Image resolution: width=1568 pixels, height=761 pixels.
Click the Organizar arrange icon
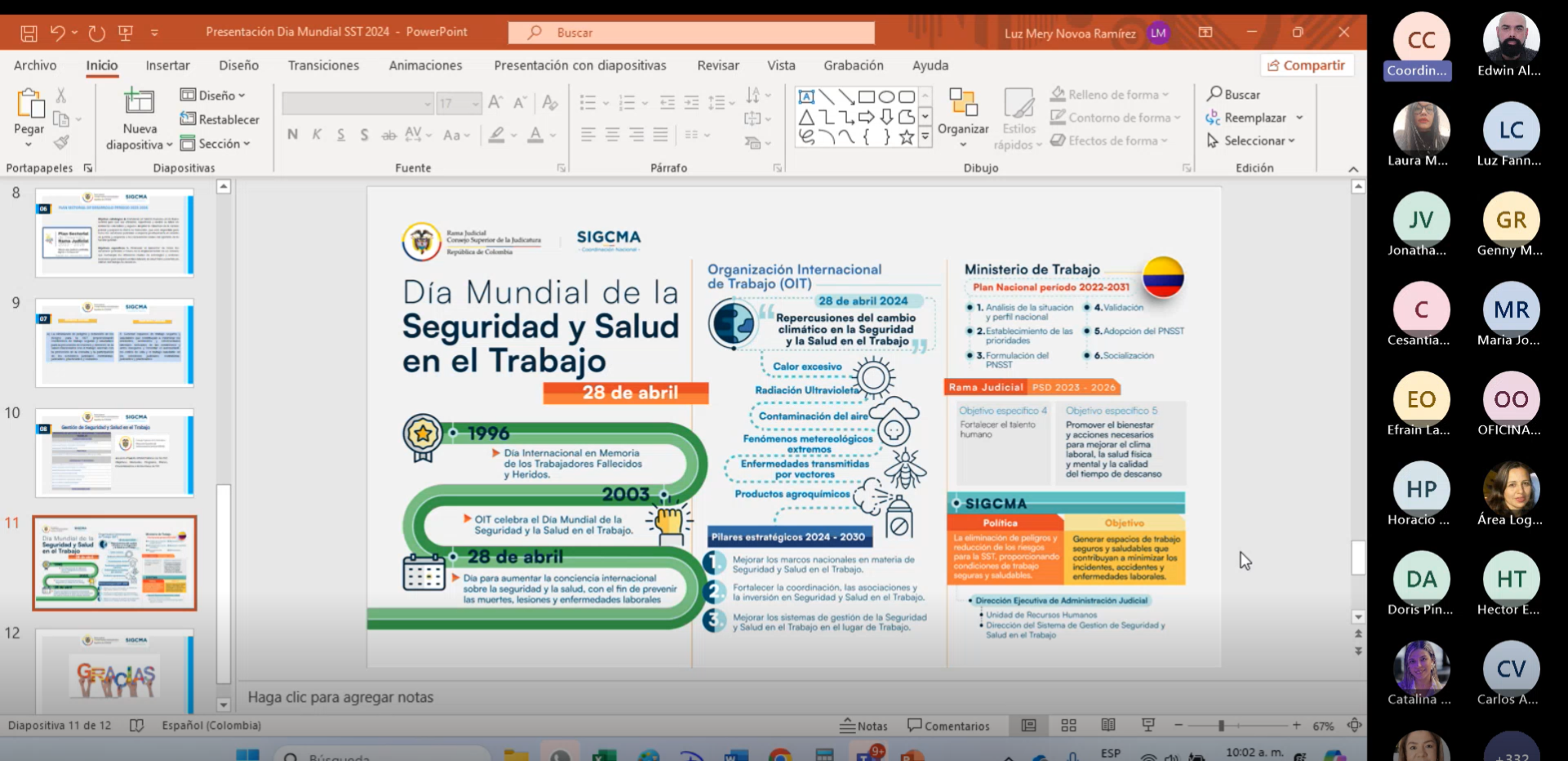coord(964,102)
